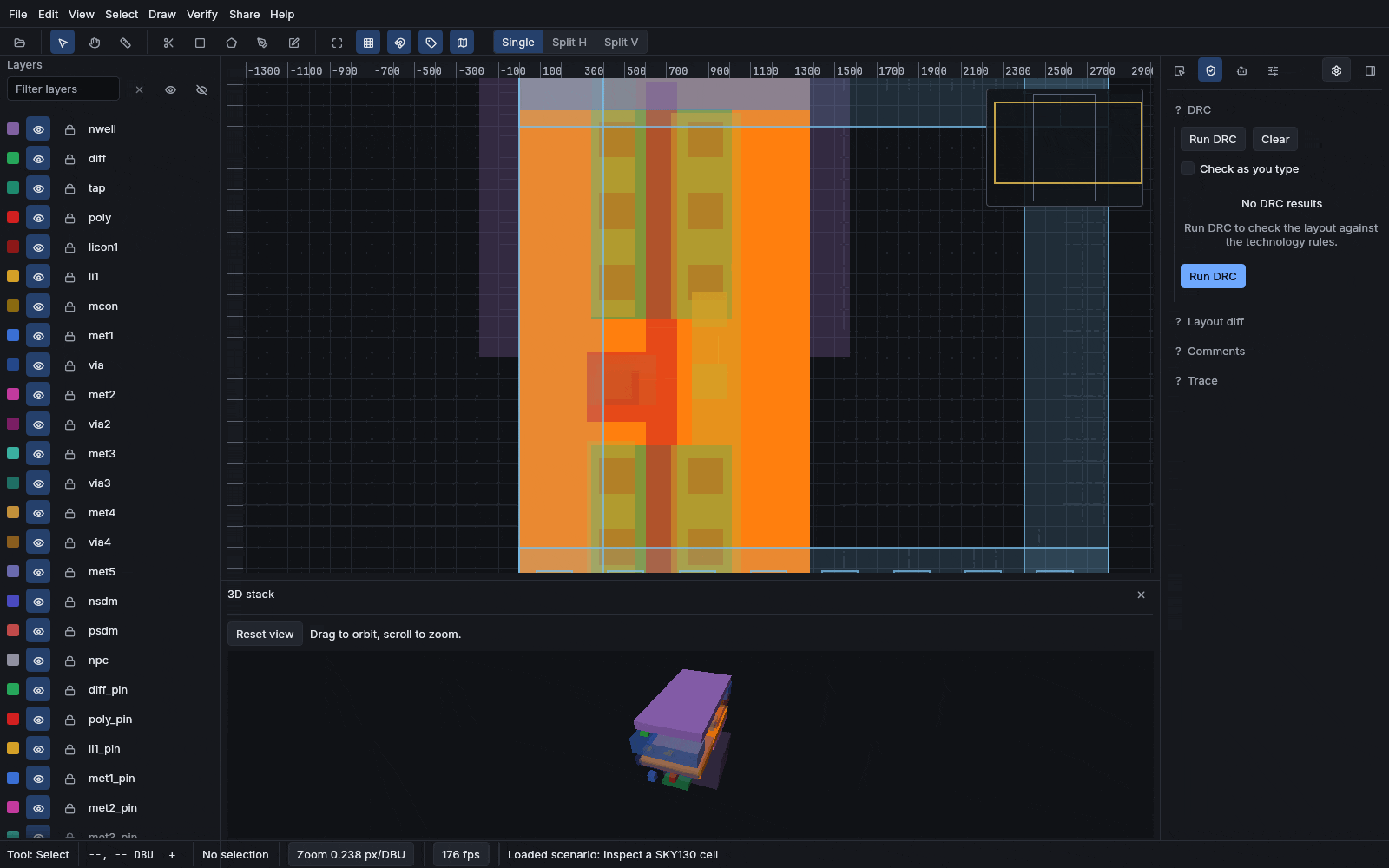Click the top Run DRC button
Screen dimensions: 1389x868
tap(1213, 139)
